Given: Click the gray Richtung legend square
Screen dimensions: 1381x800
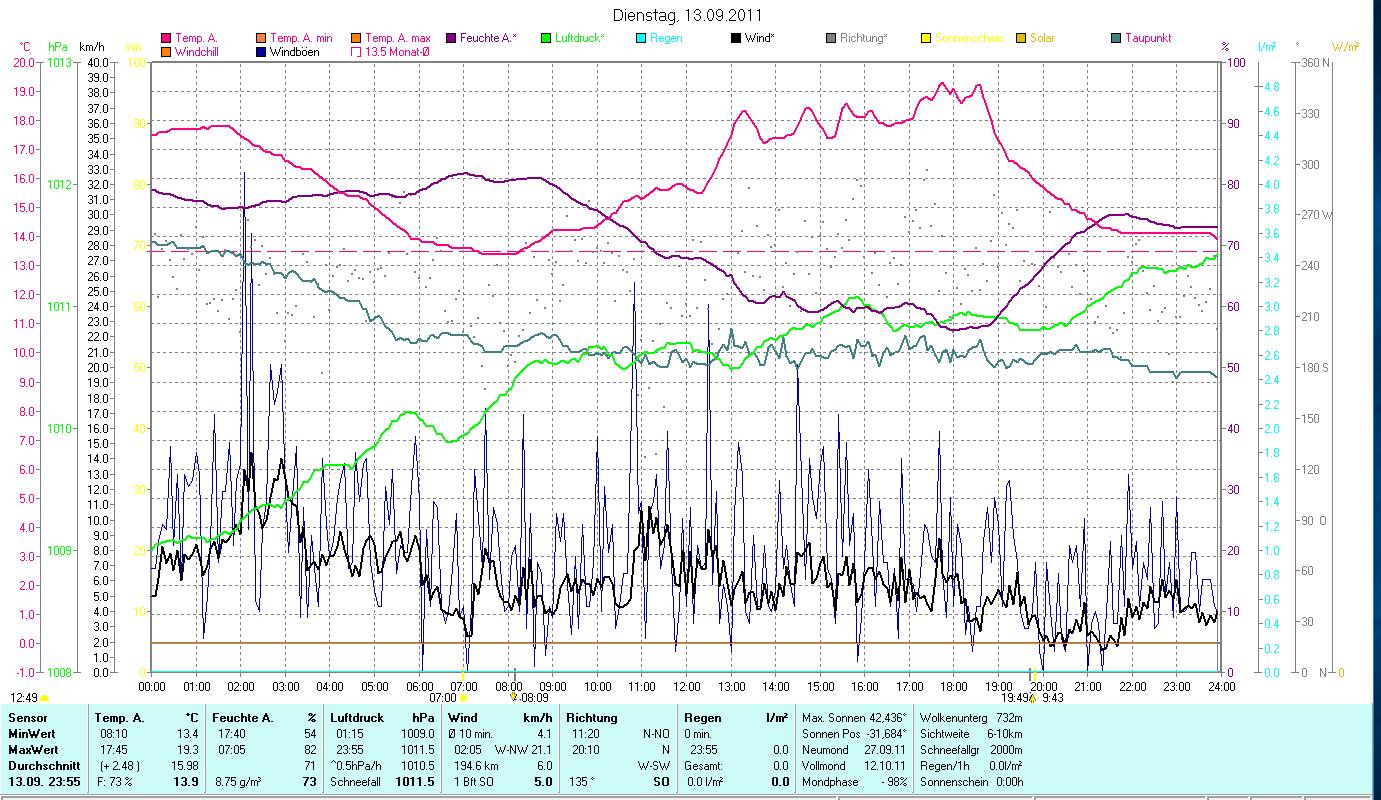Looking at the screenshot, I should (831, 38).
